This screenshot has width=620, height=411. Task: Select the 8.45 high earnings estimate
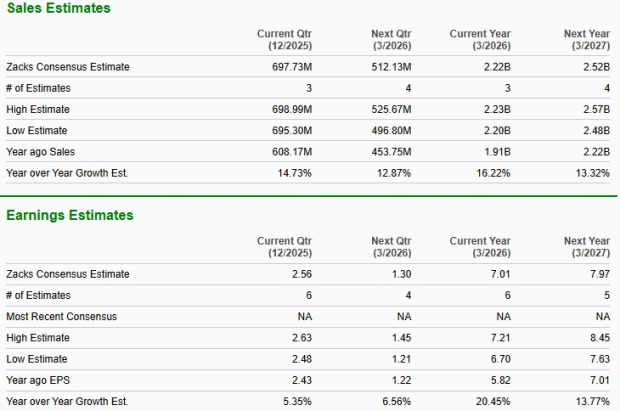tap(600, 338)
